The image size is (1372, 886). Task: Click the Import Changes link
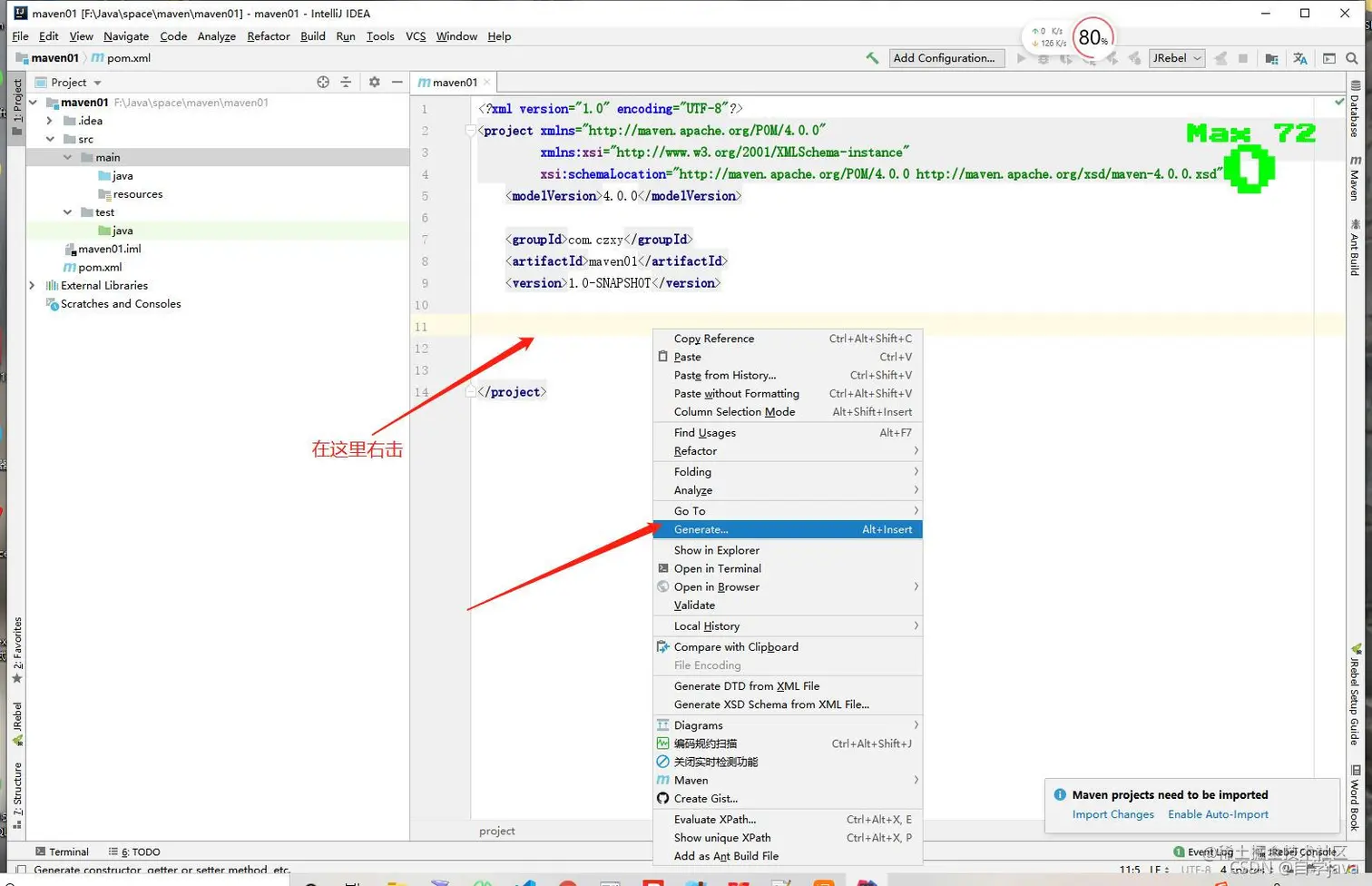[x=1113, y=814]
